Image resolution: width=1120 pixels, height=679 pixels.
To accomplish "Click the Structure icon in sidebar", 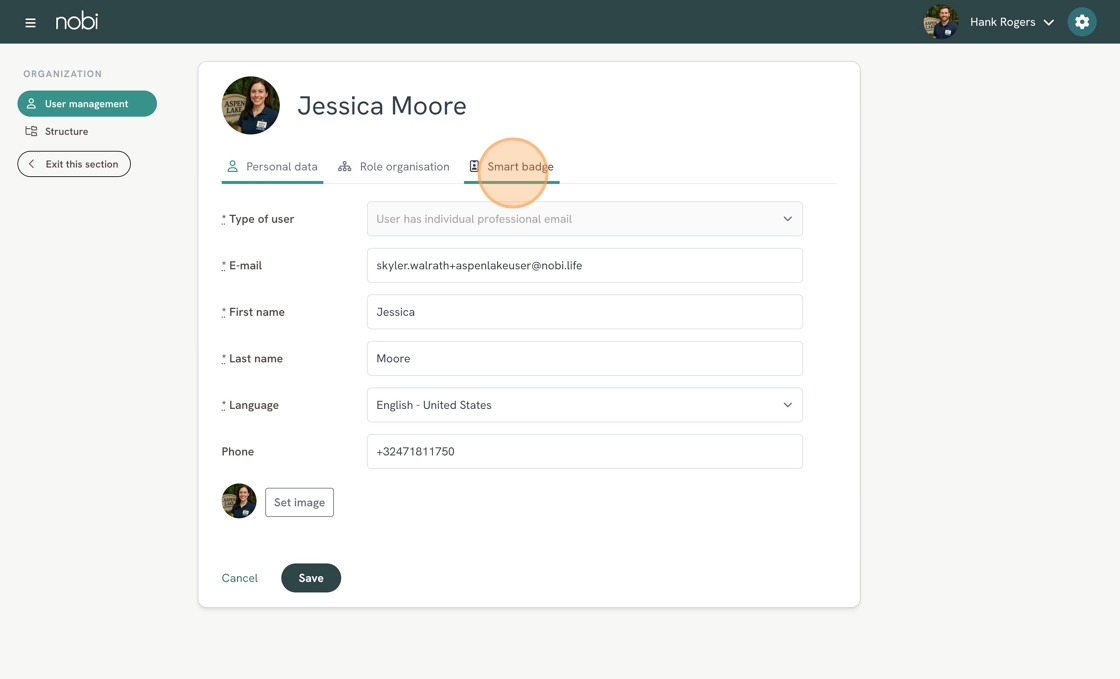I will point(31,131).
